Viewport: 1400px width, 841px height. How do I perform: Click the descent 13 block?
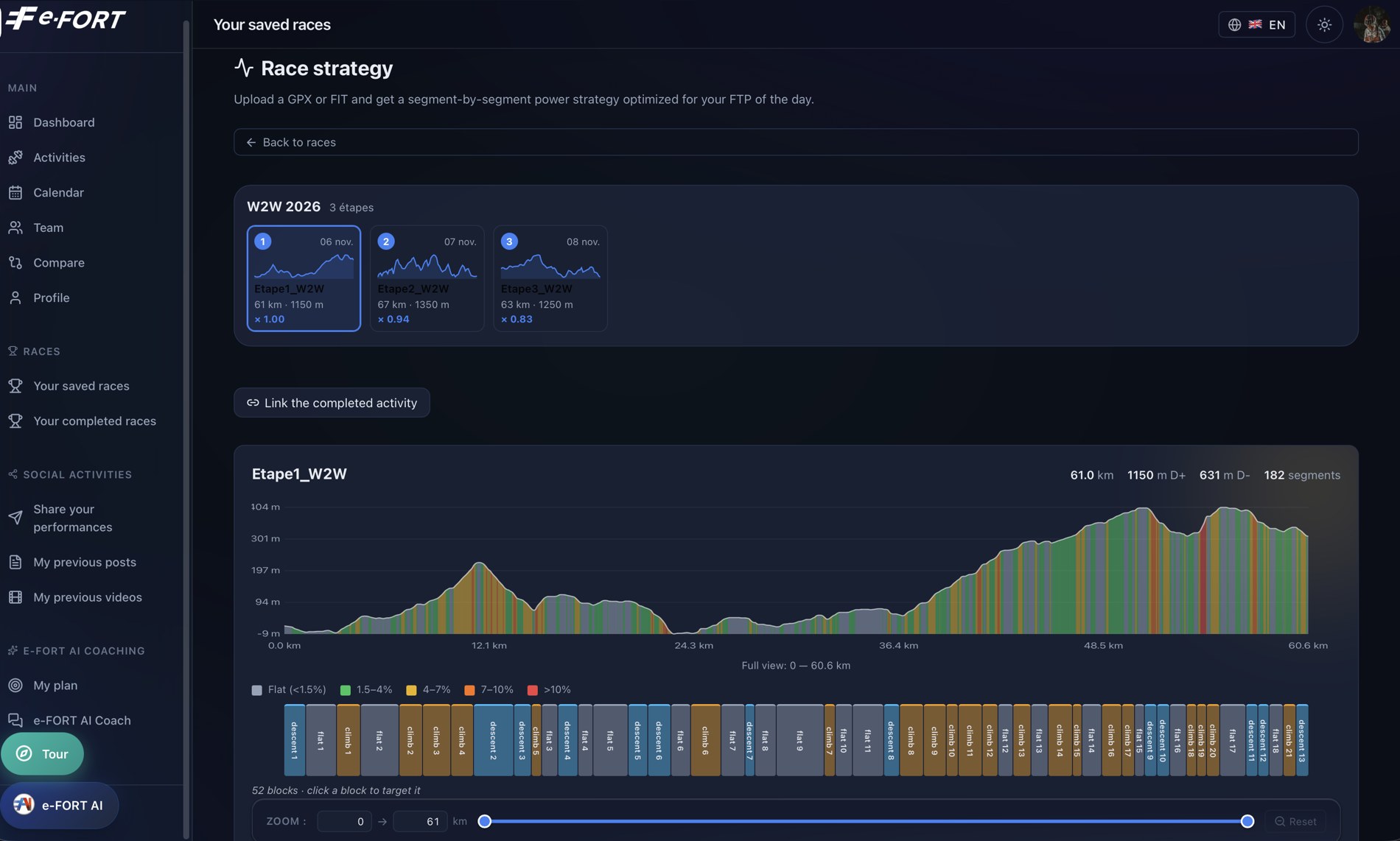coord(1302,740)
